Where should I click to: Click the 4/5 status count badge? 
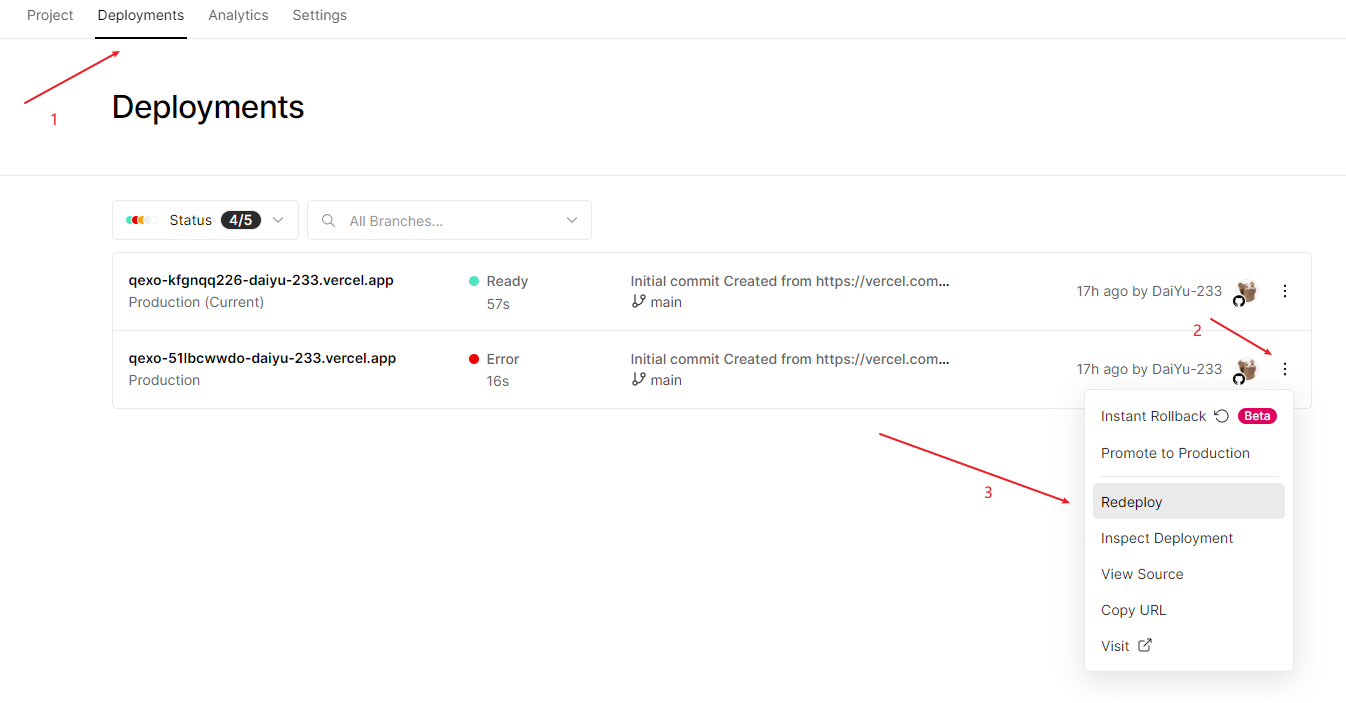[x=241, y=220]
